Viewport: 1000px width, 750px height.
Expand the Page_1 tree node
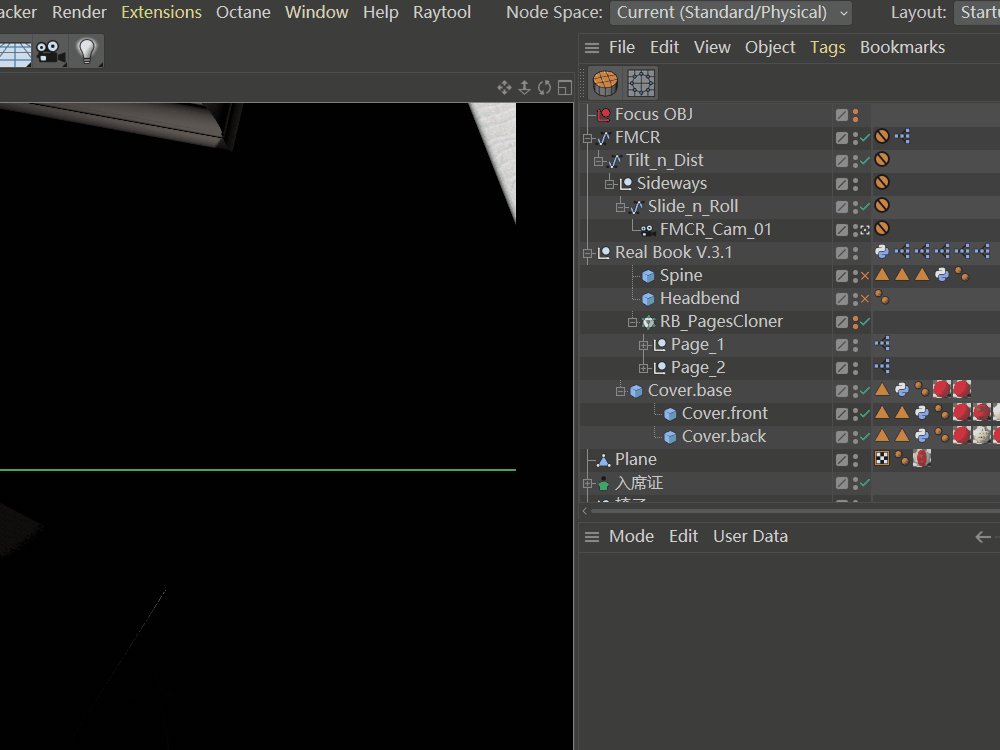tap(643, 345)
